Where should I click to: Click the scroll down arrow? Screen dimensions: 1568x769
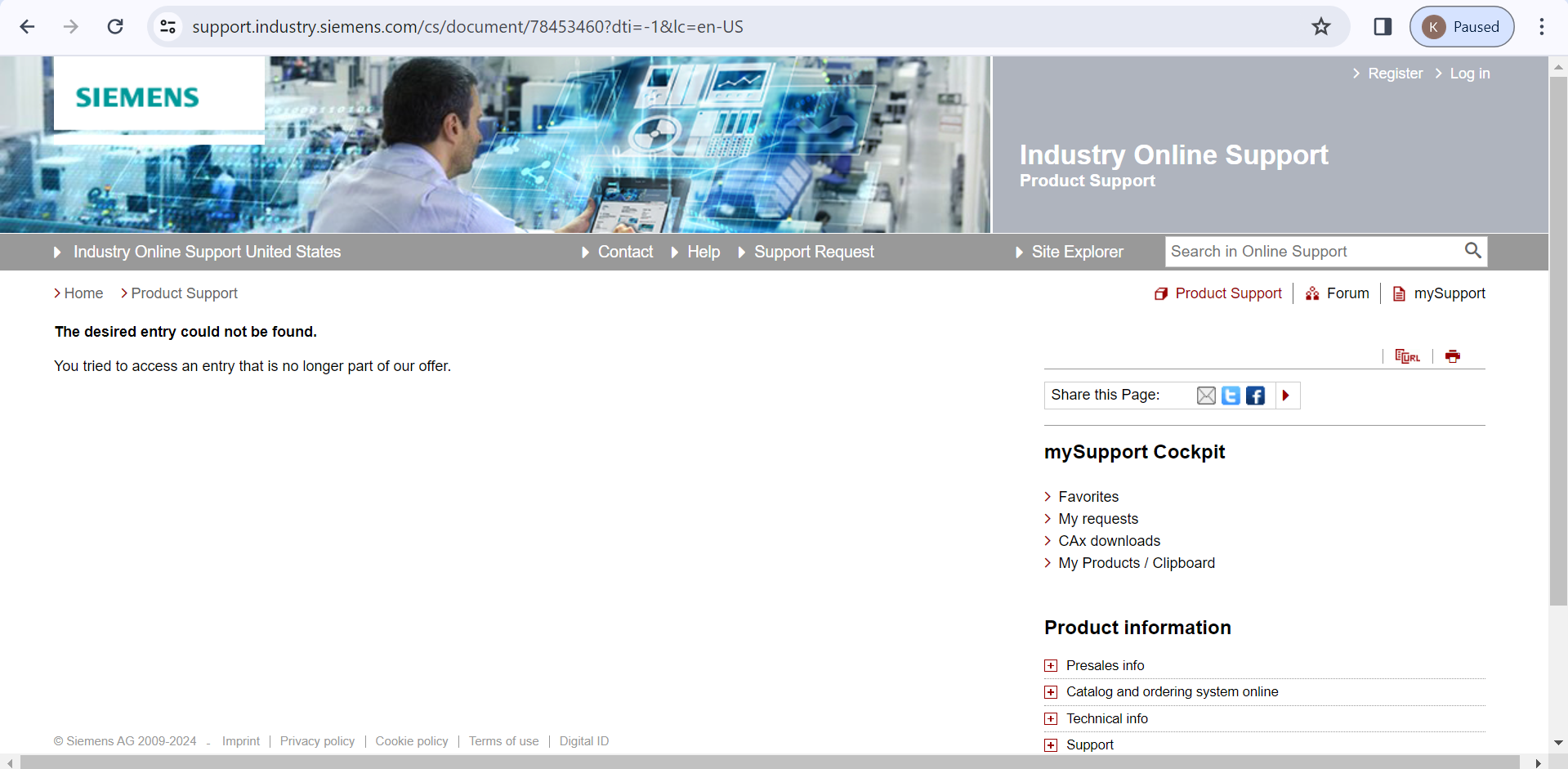pyautogui.click(x=1559, y=743)
